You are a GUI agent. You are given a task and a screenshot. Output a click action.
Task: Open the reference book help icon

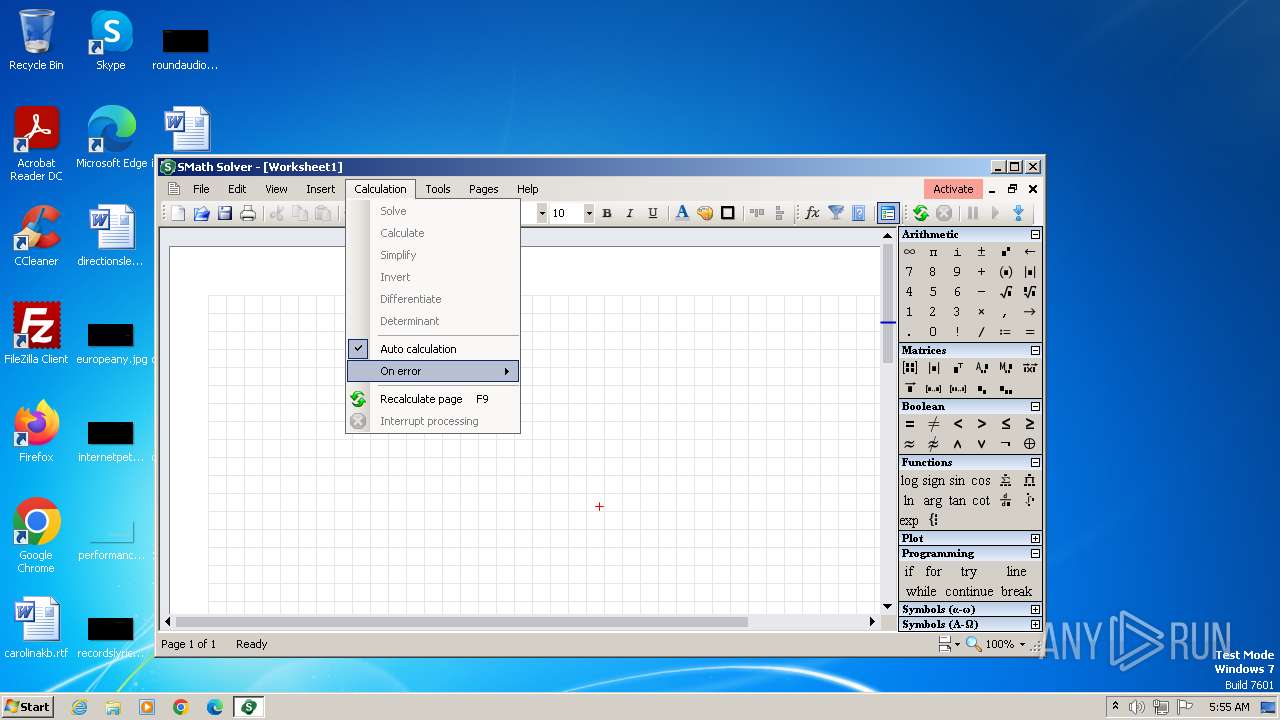click(858, 213)
